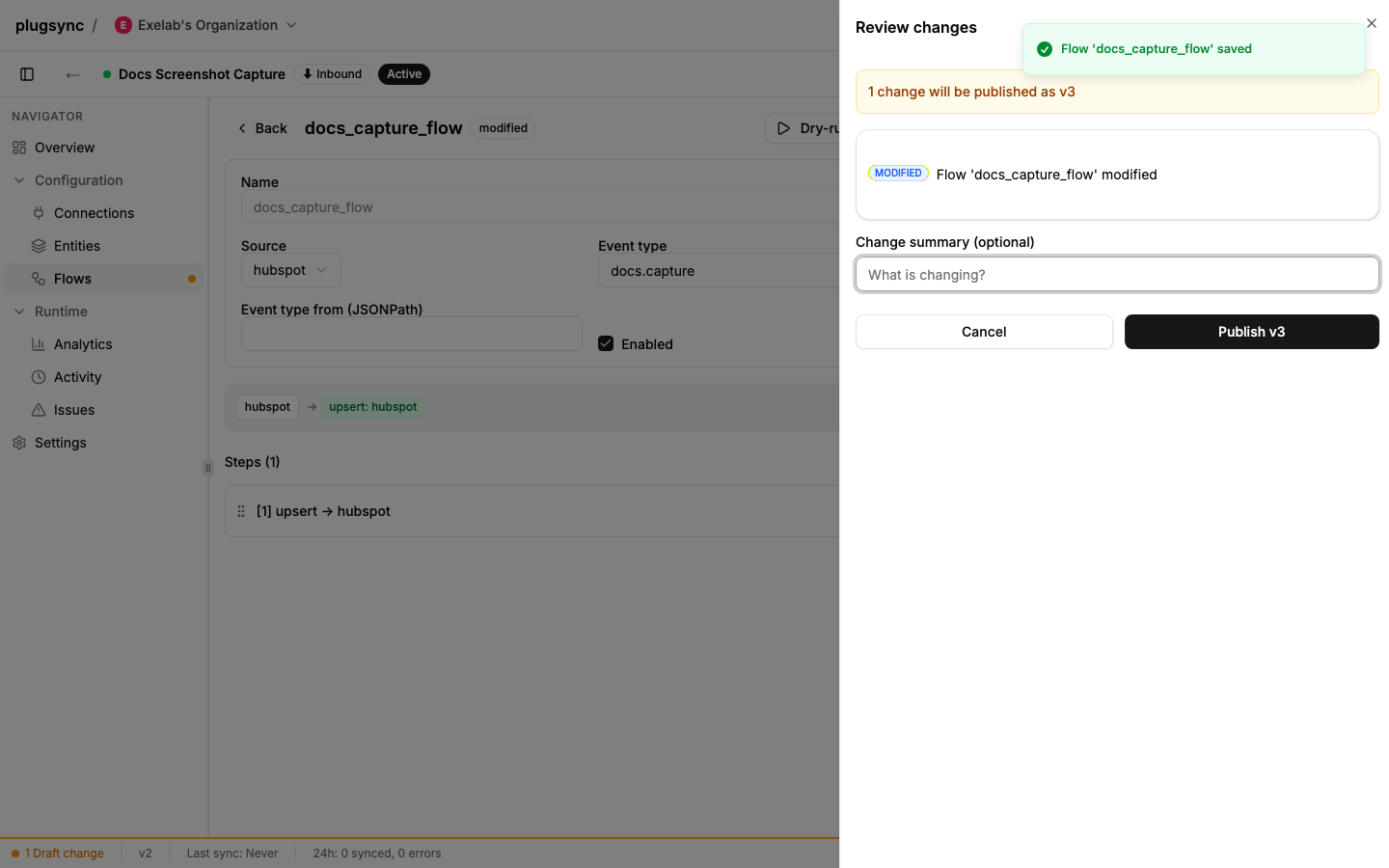1389x868 pixels.
Task: Open Exelab's Organization switcher dropdown
Action: [x=205, y=25]
